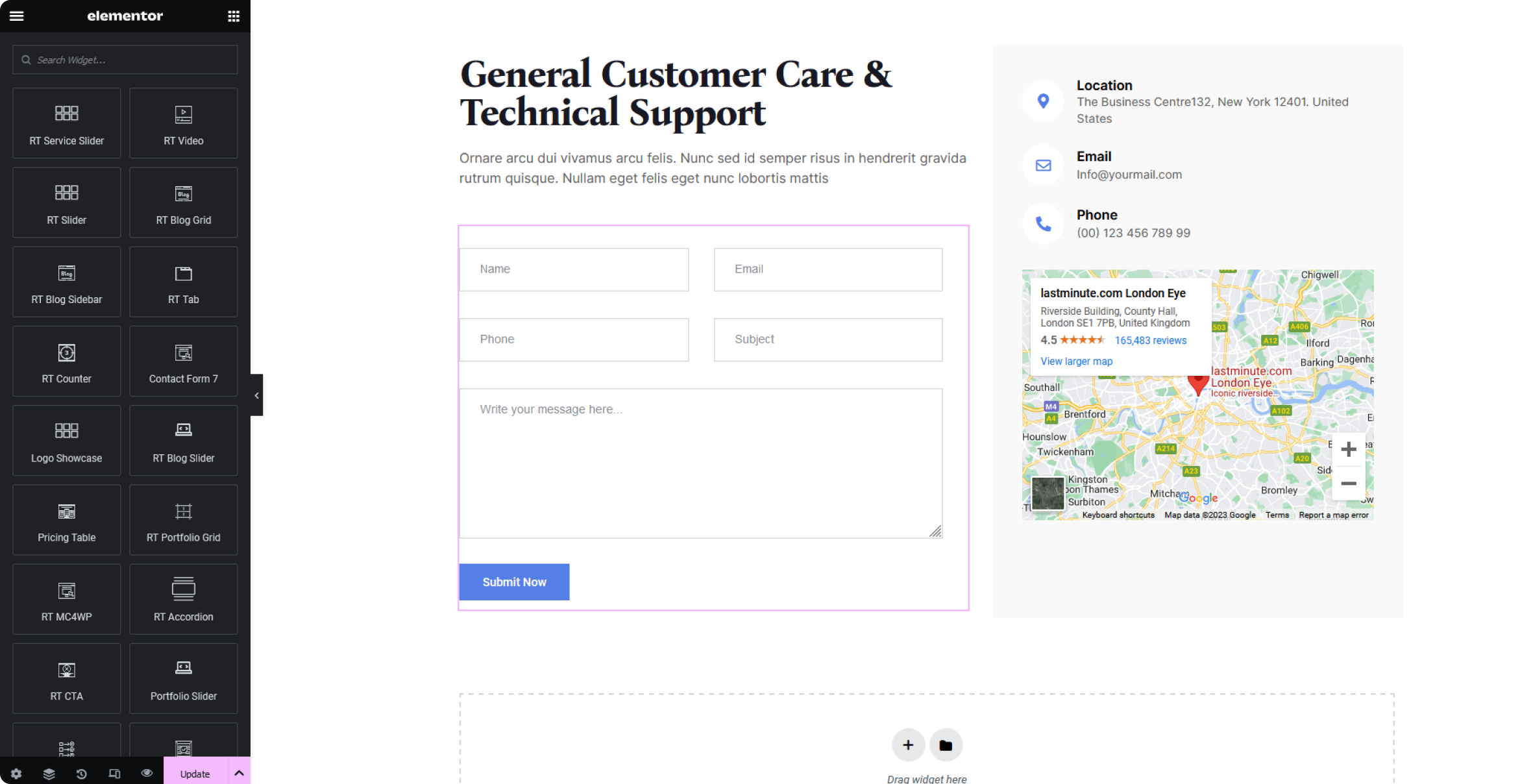Click the Update button
Screen dimensions: 1520x784
tap(195, 774)
